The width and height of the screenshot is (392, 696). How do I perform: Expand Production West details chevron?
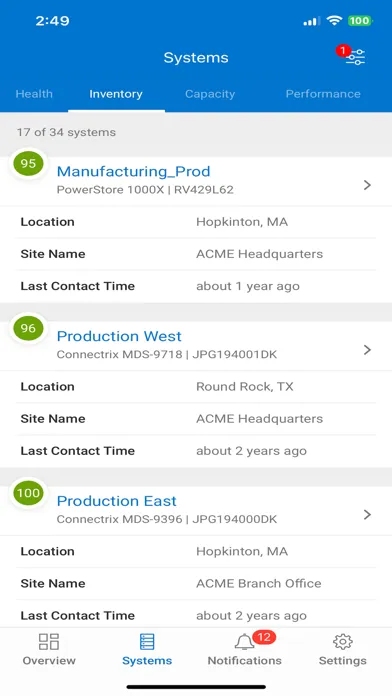tap(367, 350)
